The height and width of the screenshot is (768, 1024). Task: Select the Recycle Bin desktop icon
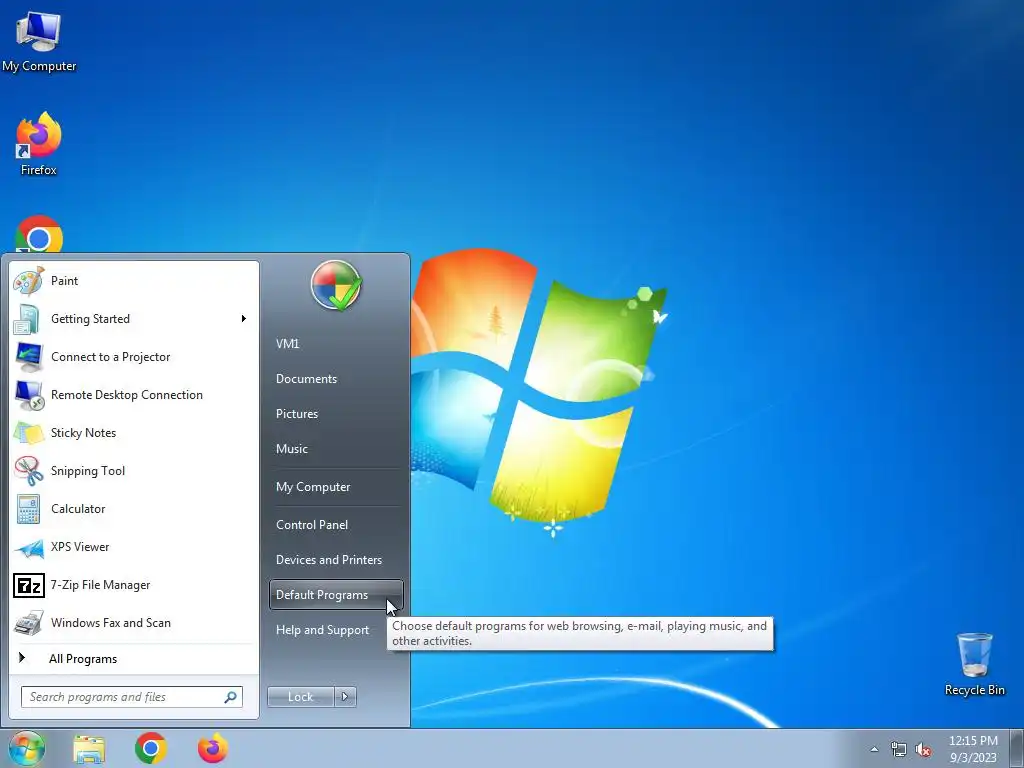[974, 664]
